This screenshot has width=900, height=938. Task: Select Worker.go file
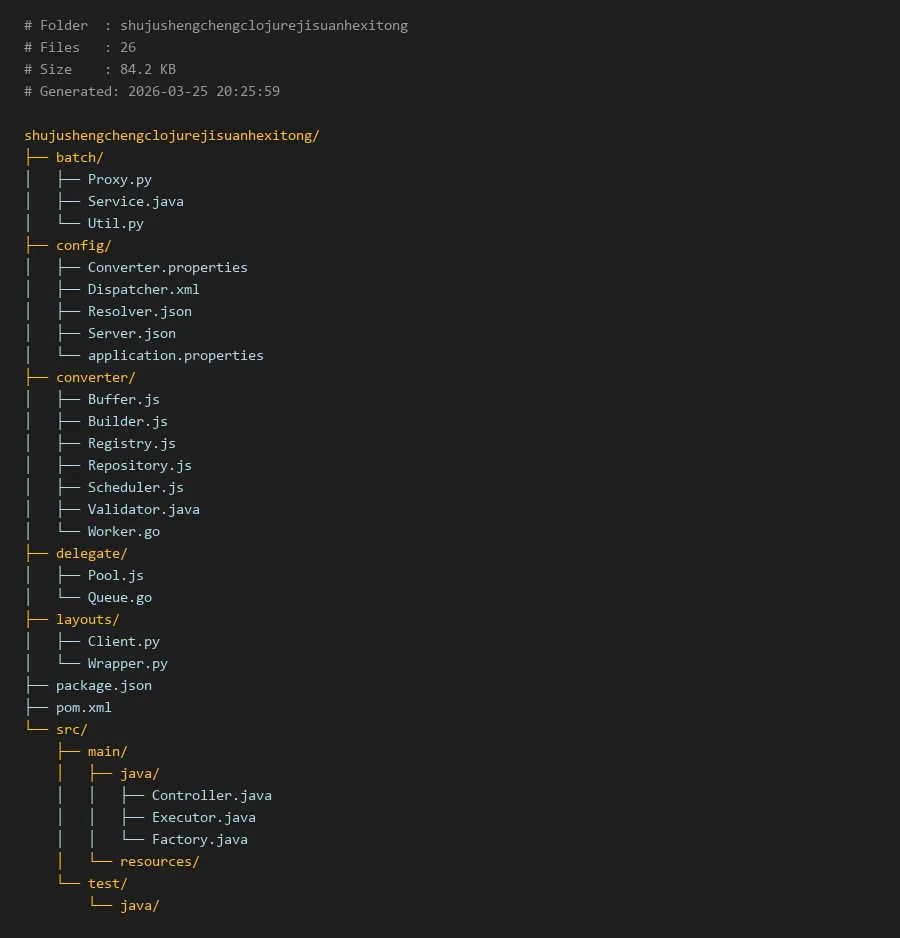[123, 531]
